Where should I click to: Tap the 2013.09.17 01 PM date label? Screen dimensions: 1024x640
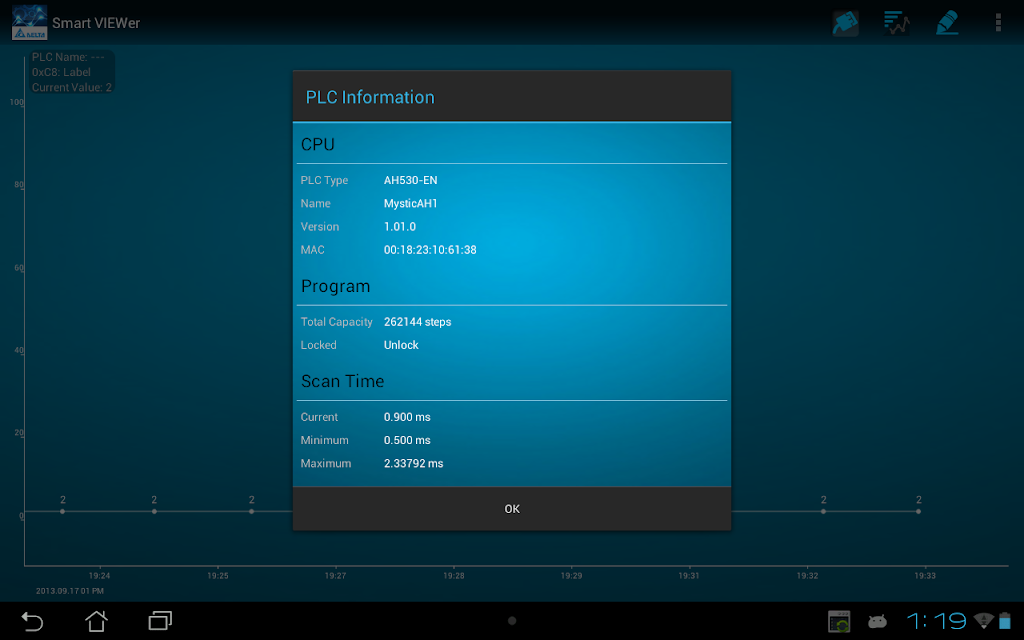(x=70, y=591)
